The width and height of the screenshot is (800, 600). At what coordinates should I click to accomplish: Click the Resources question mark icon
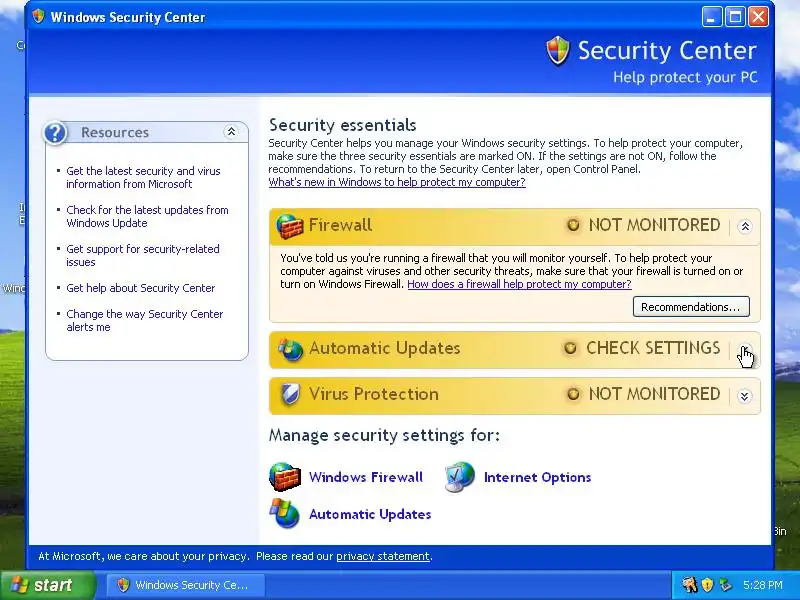pyautogui.click(x=55, y=133)
